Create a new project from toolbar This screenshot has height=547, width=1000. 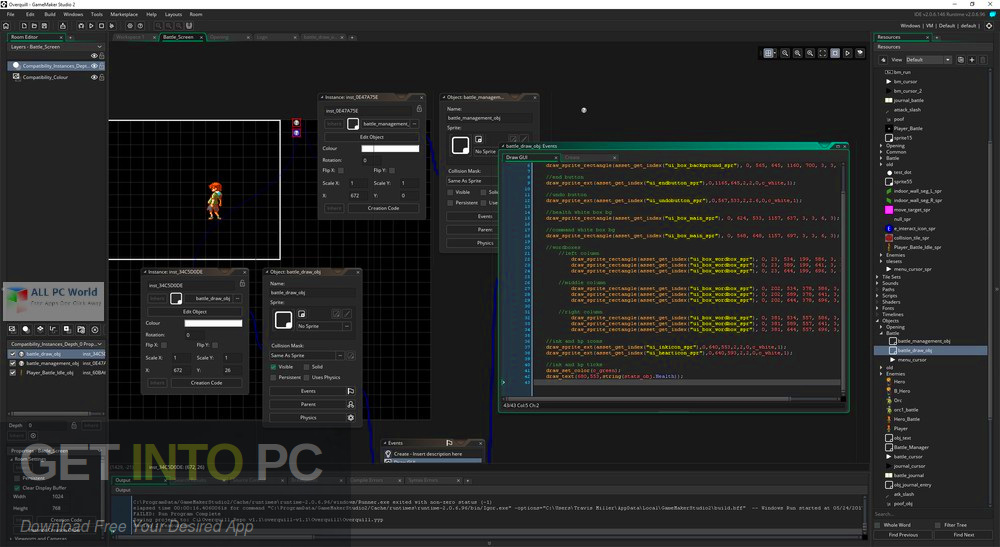point(24,26)
